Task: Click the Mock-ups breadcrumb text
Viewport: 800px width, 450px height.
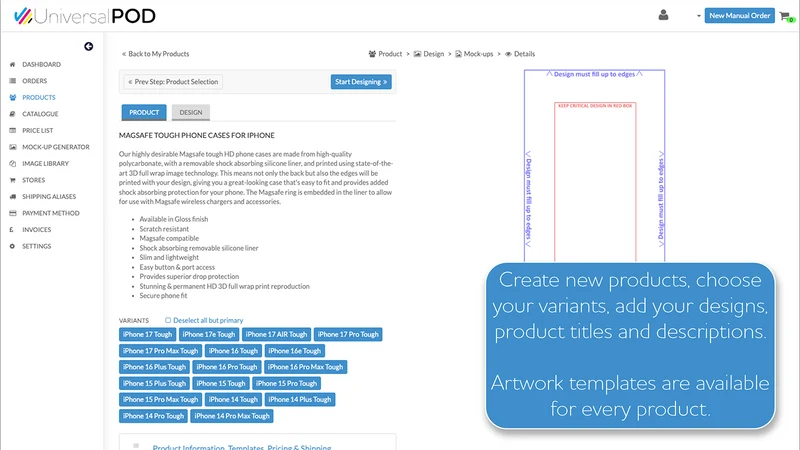Action: click(x=478, y=54)
